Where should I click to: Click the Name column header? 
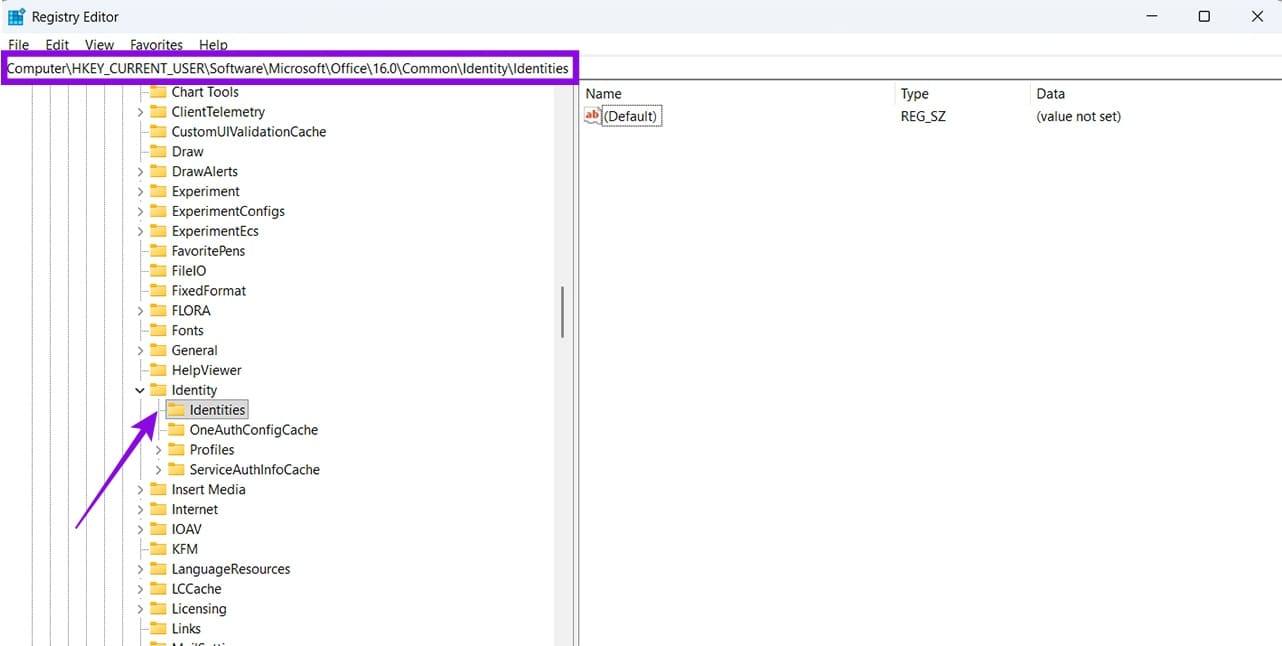tap(738, 94)
